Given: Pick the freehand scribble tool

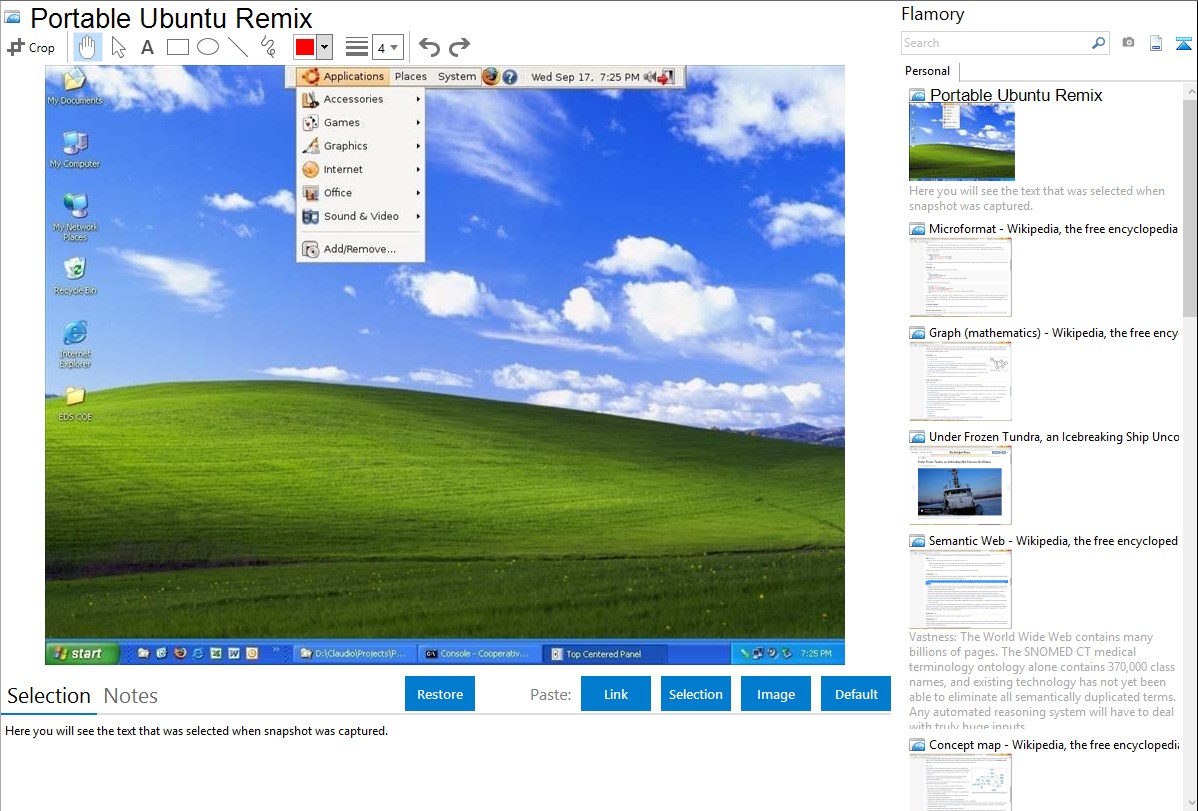Looking at the screenshot, I should tap(268, 47).
